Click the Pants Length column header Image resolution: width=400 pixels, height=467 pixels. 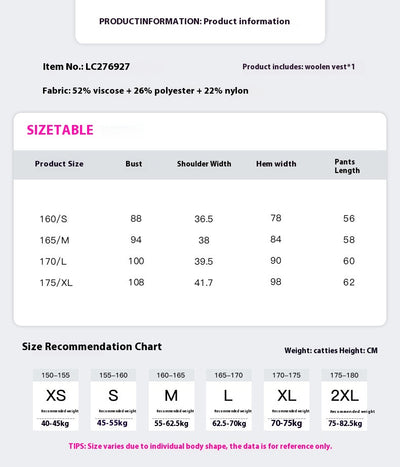point(347,166)
